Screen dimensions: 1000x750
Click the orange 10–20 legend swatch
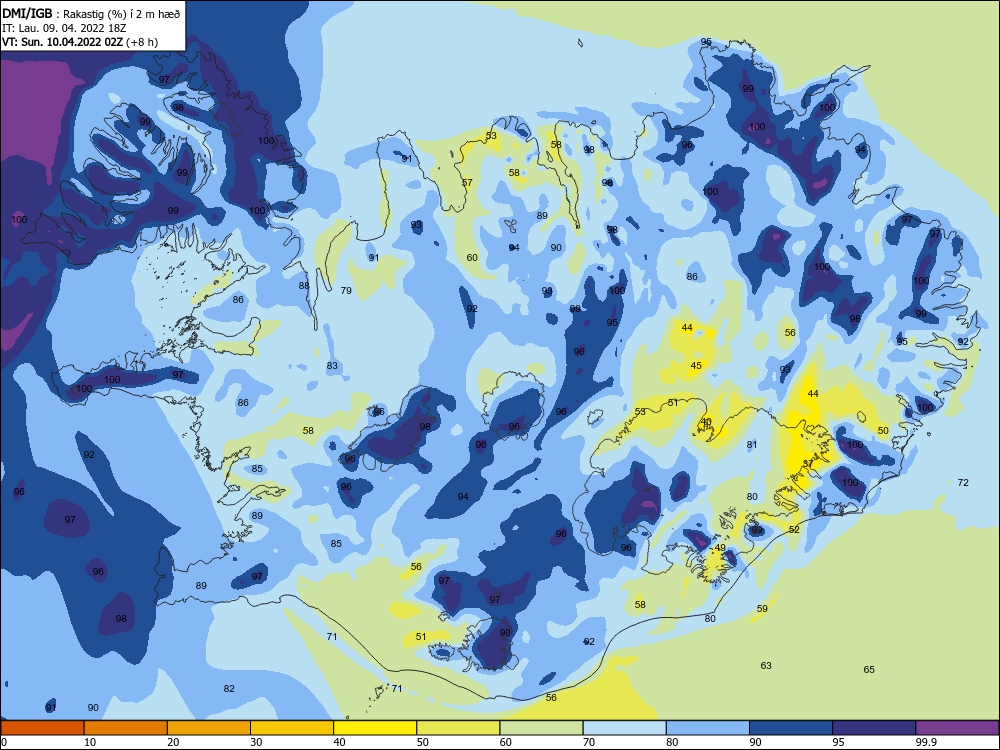click(x=126, y=728)
